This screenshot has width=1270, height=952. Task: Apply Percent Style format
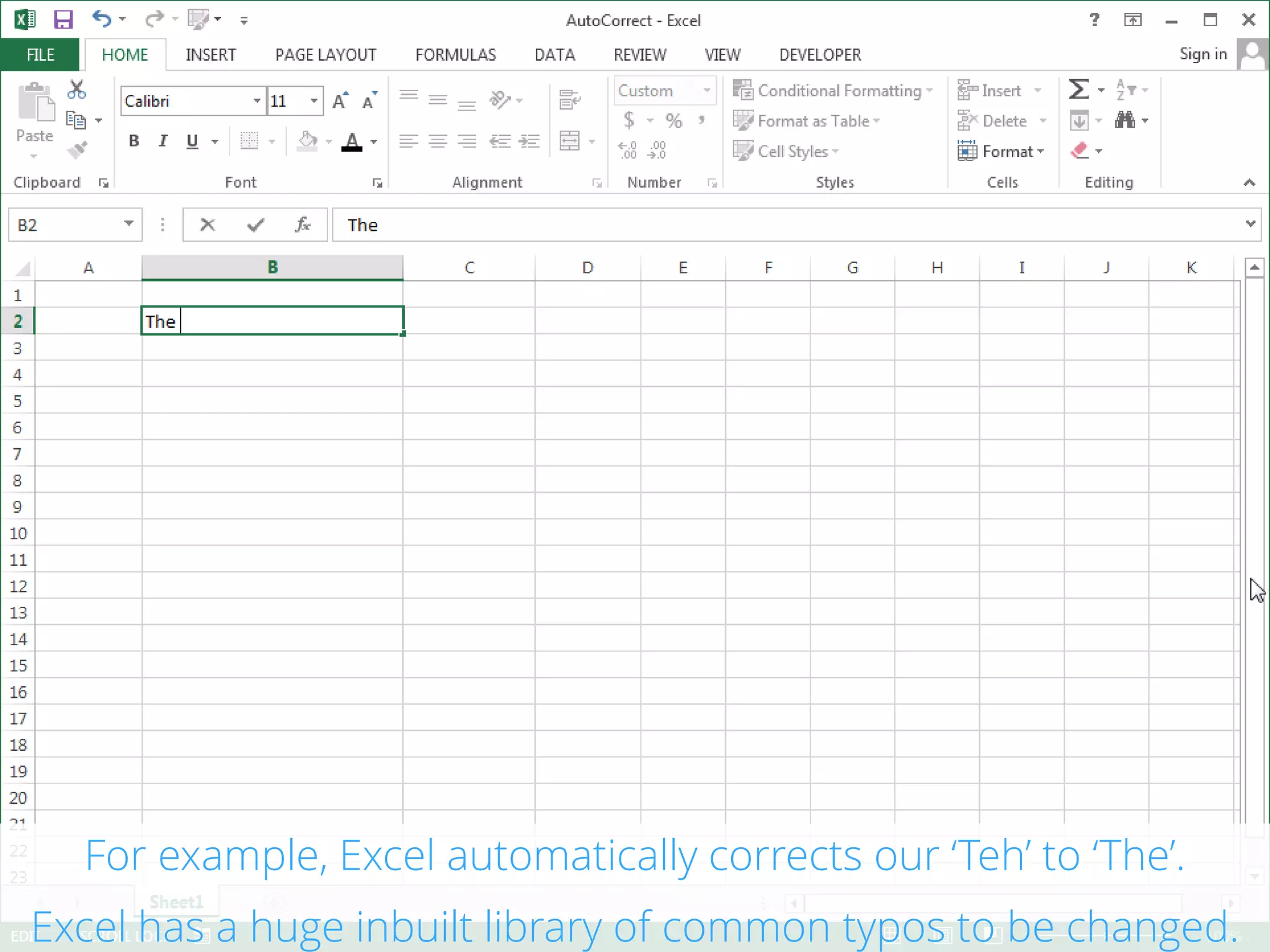[673, 120]
